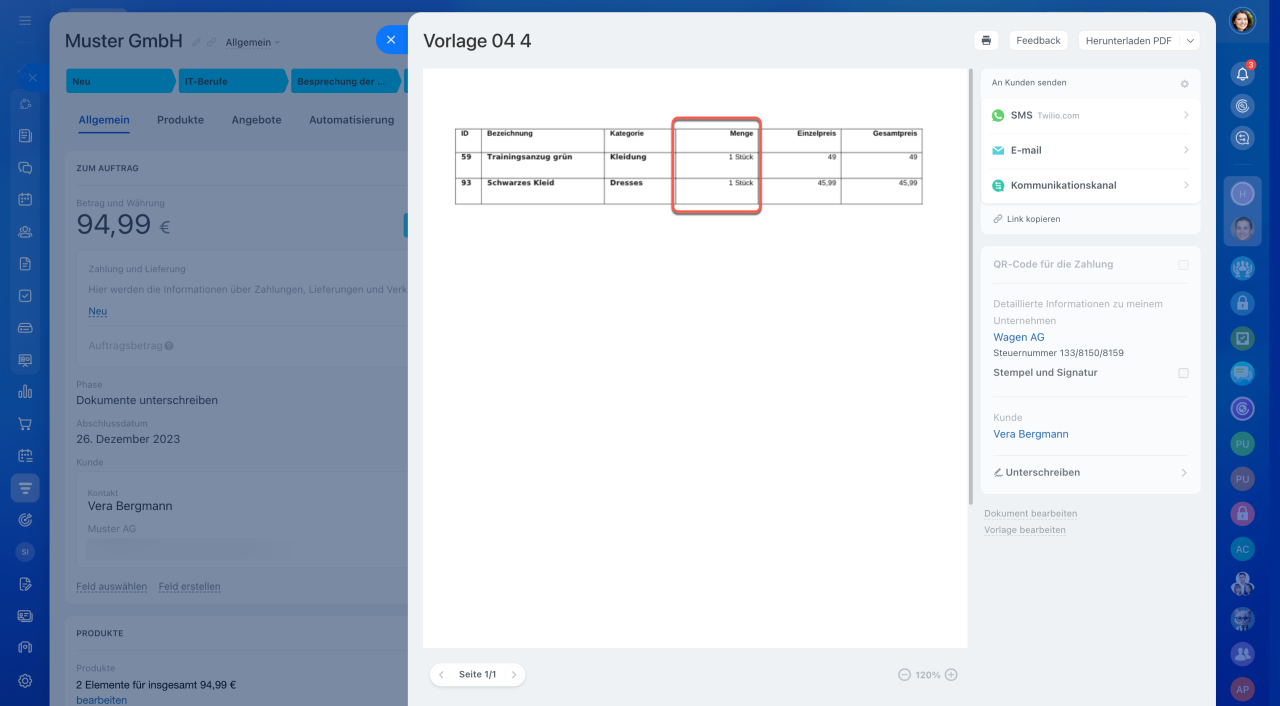Viewport: 1280px width, 706px height.
Task: Print the Vorlage 04 4 document
Action: [x=986, y=40]
